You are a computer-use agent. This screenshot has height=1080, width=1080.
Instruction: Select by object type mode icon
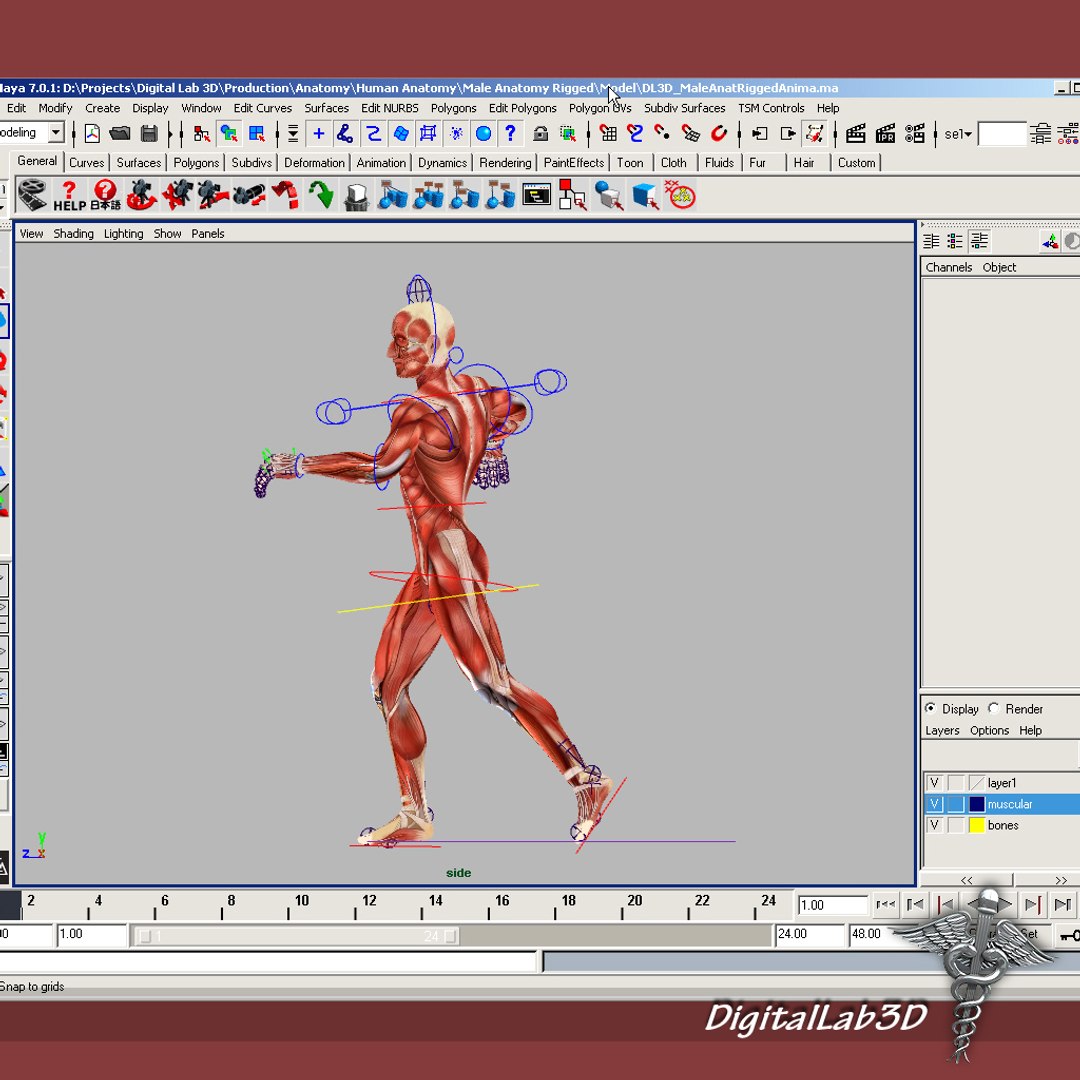pos(229,134)
